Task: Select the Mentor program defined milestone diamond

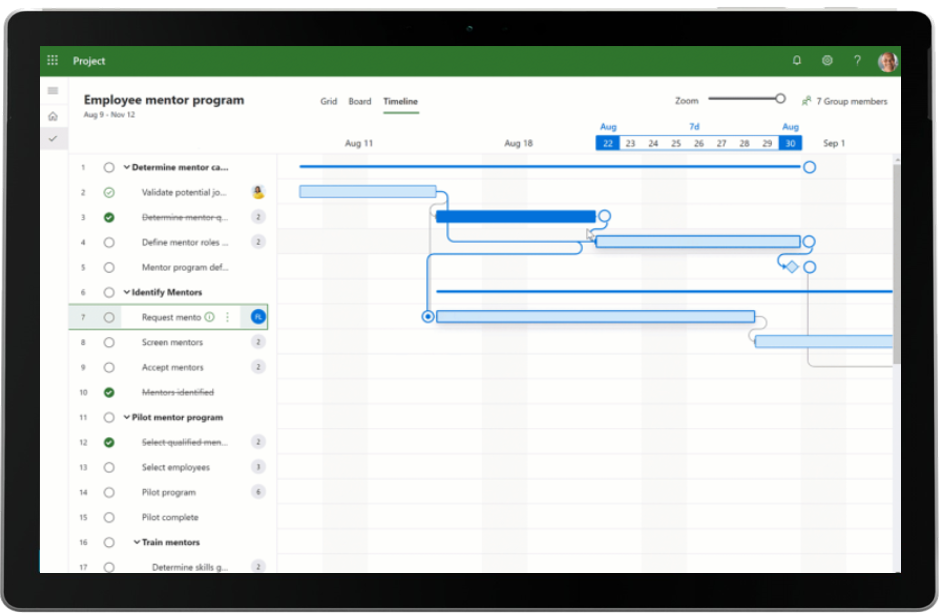Action: click(x=791, y=267)
